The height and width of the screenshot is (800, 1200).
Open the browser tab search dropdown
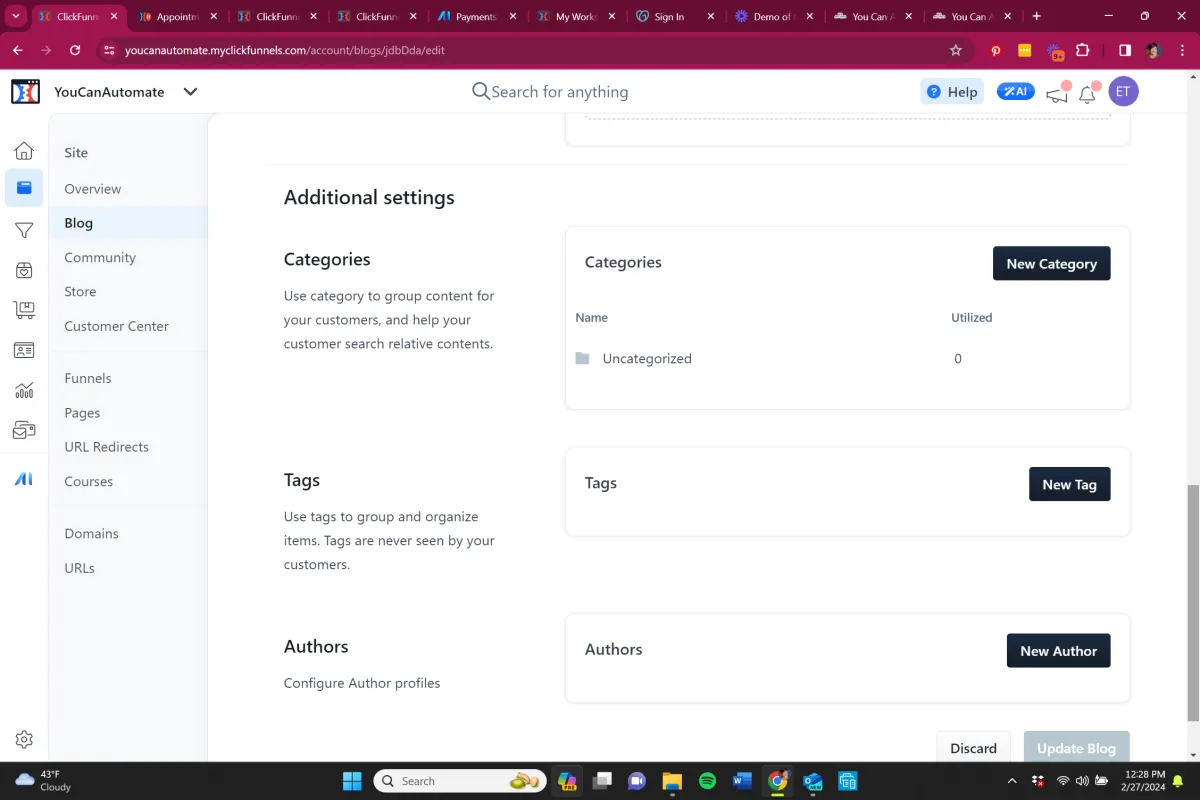(x=15, y=16)
